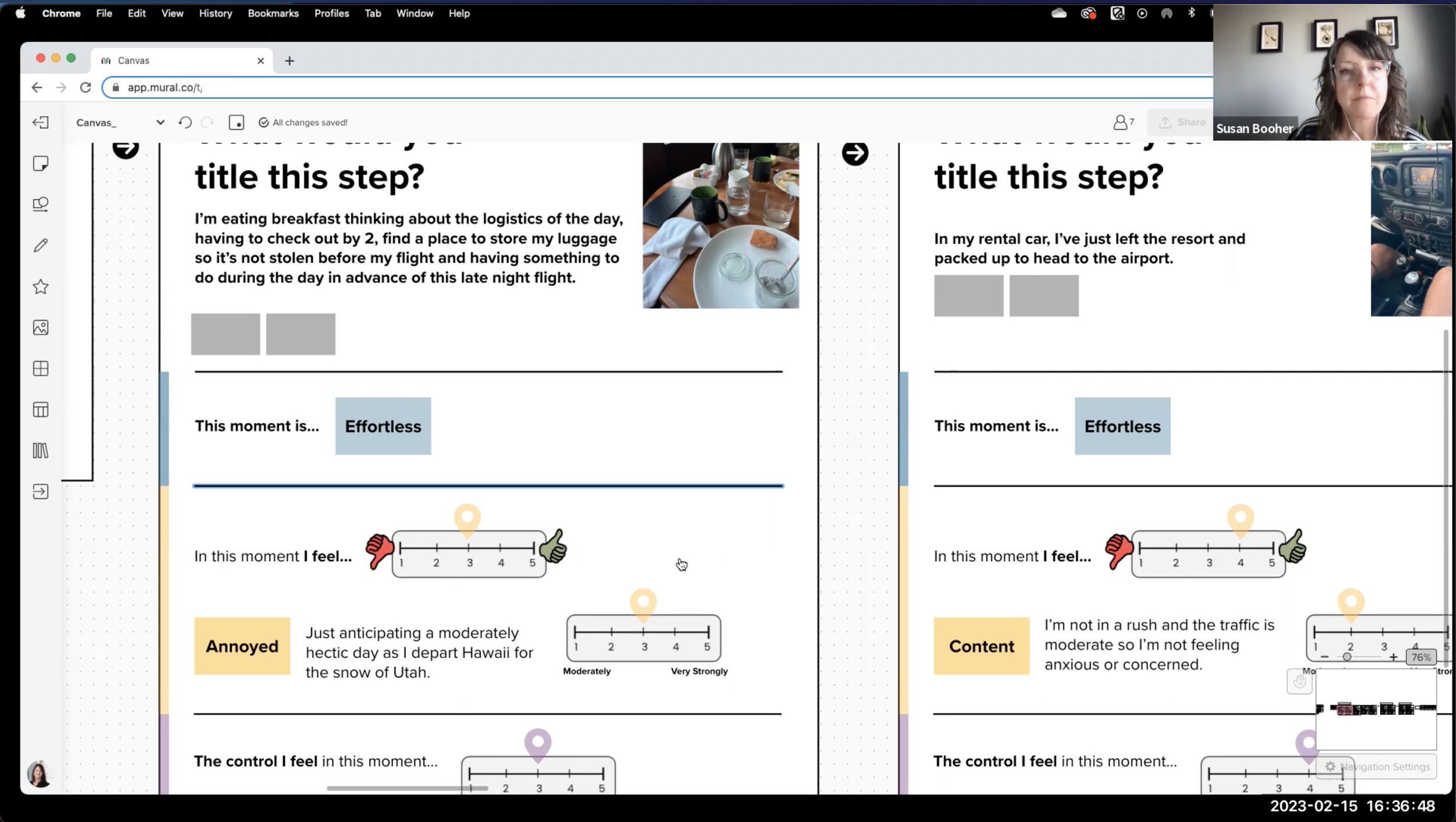Open the content library books icon
Viewport: 1456px width, 822px height.
(41, 451)
